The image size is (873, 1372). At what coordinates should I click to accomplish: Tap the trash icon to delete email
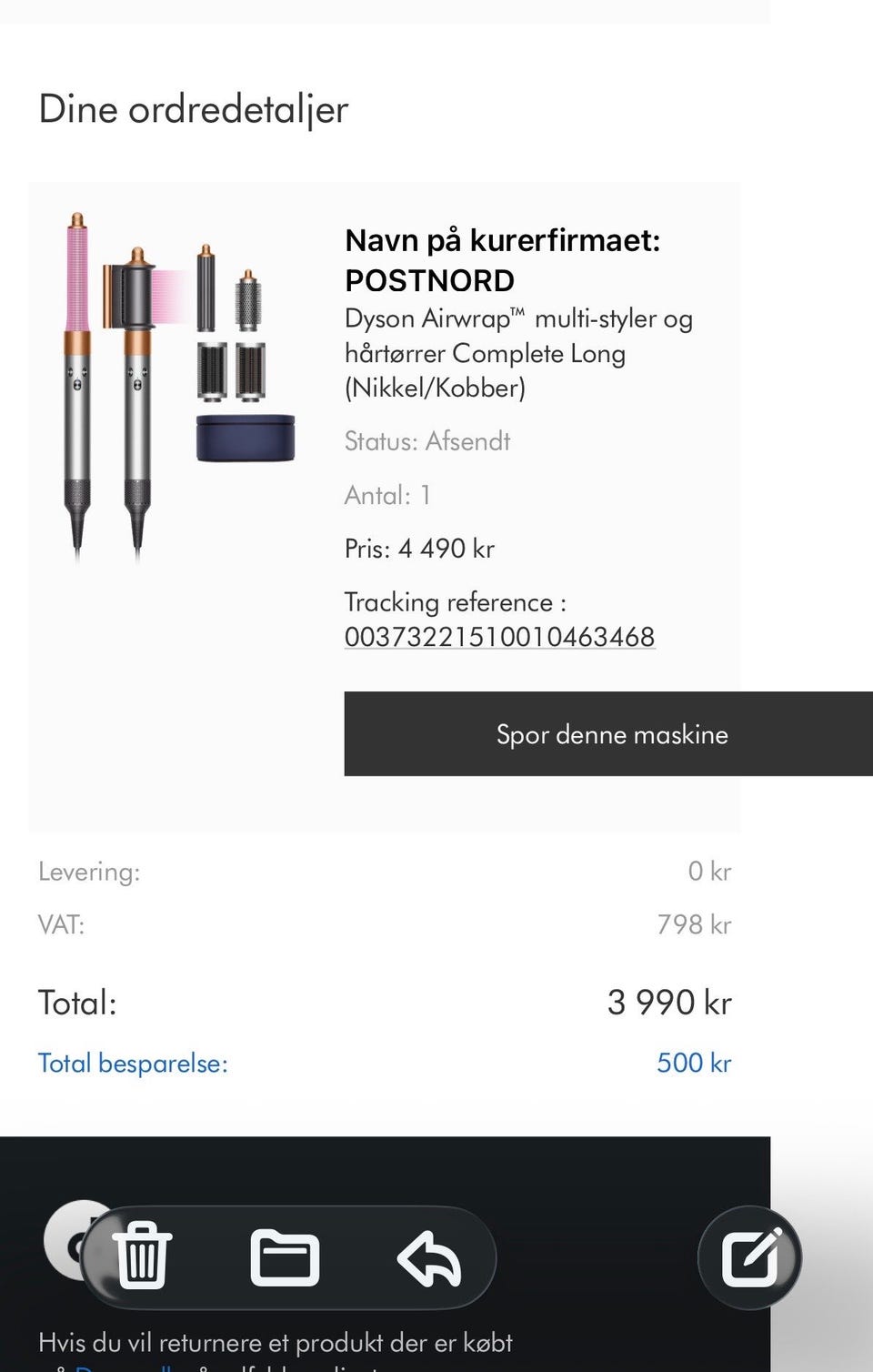coord(142,1256)
